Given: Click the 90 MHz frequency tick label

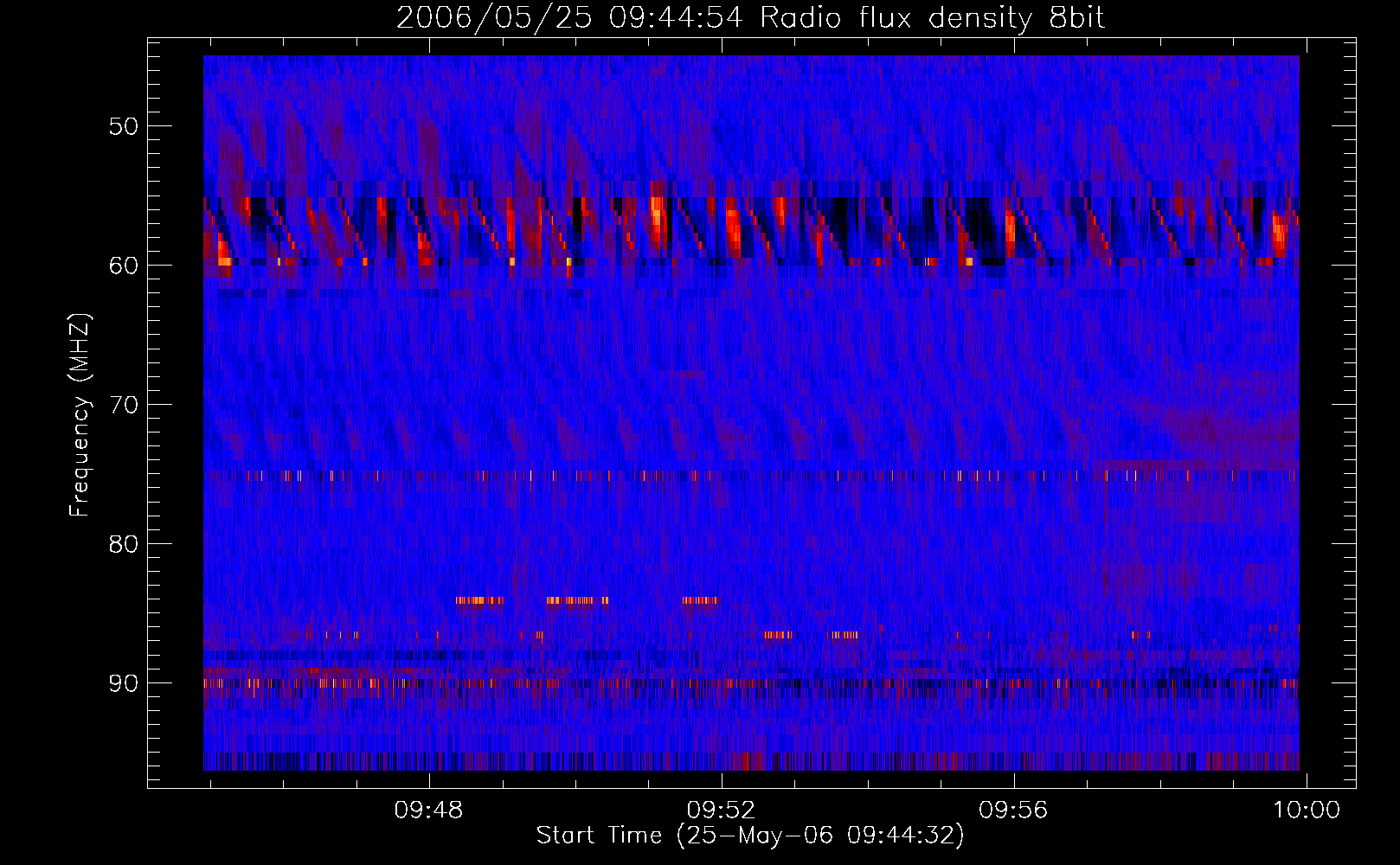Looking at the screenshot, I should pos(124,682).
